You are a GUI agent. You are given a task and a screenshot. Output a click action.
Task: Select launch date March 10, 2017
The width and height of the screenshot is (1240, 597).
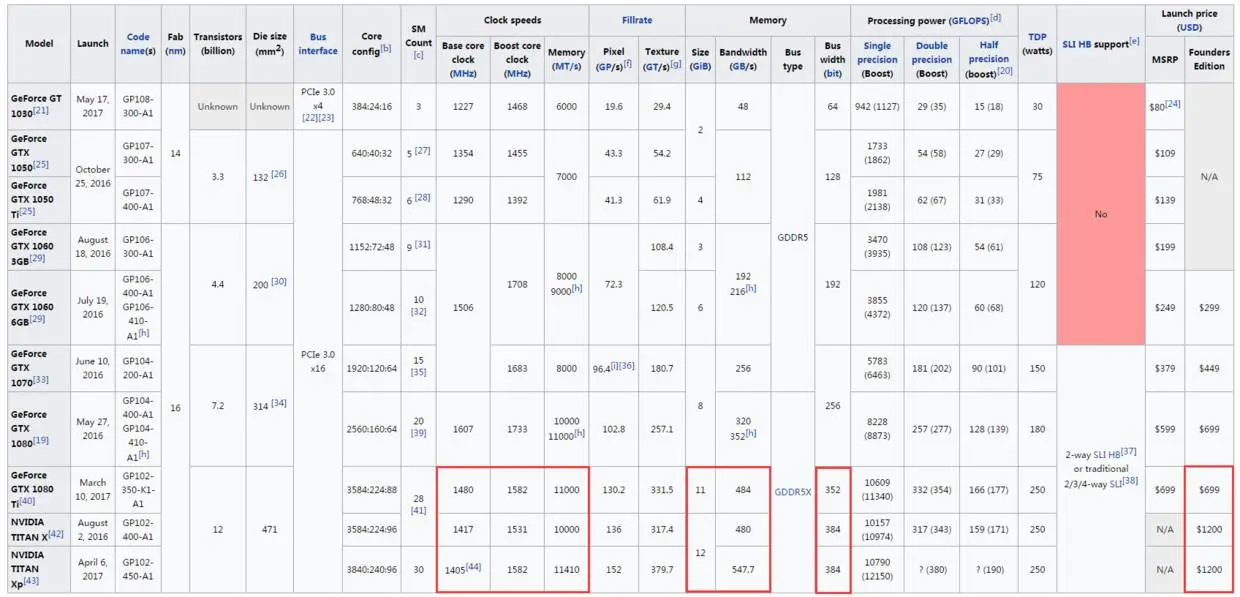(x=93, y=490)
